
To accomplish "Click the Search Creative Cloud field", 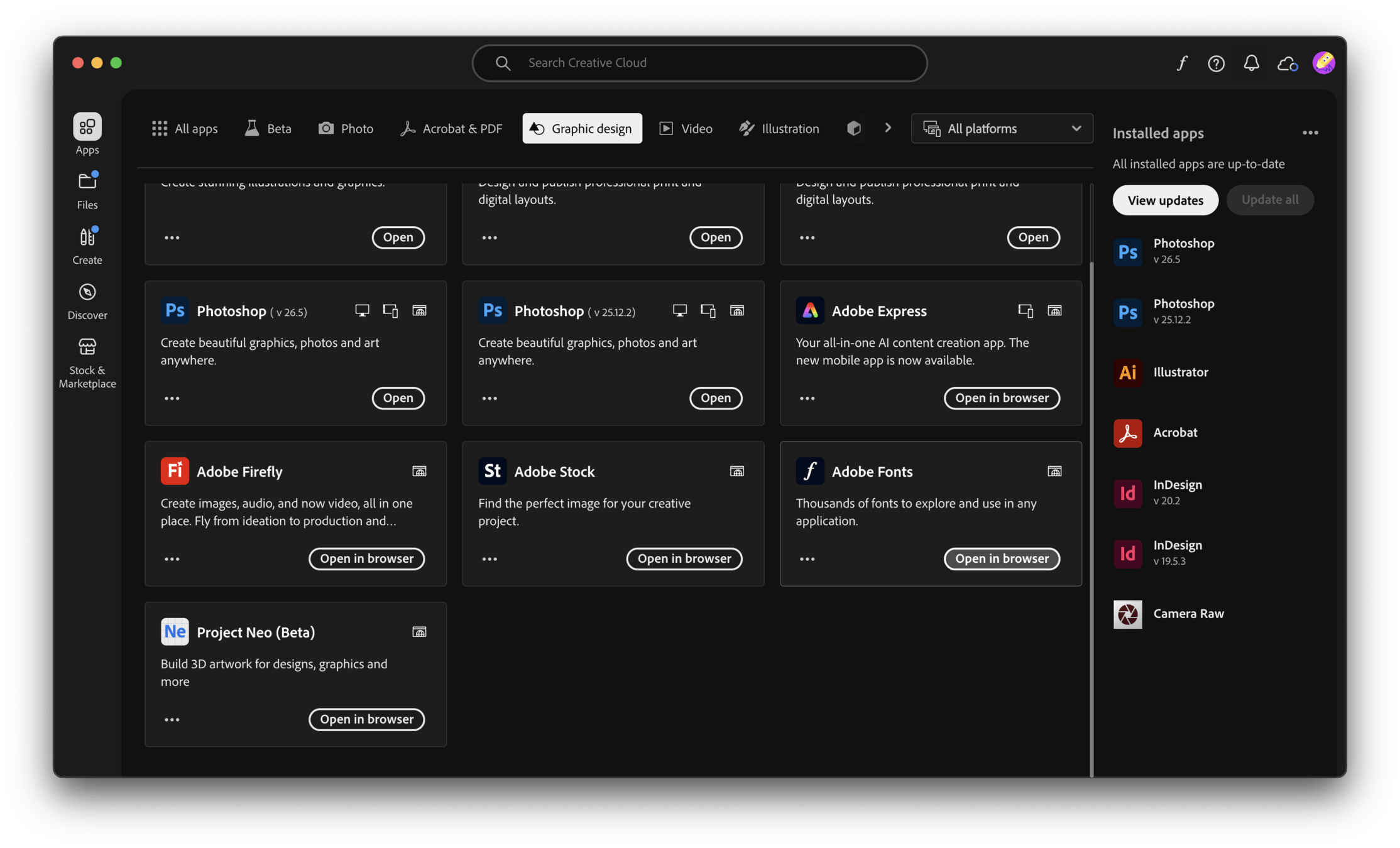I will tap(699, 63).
